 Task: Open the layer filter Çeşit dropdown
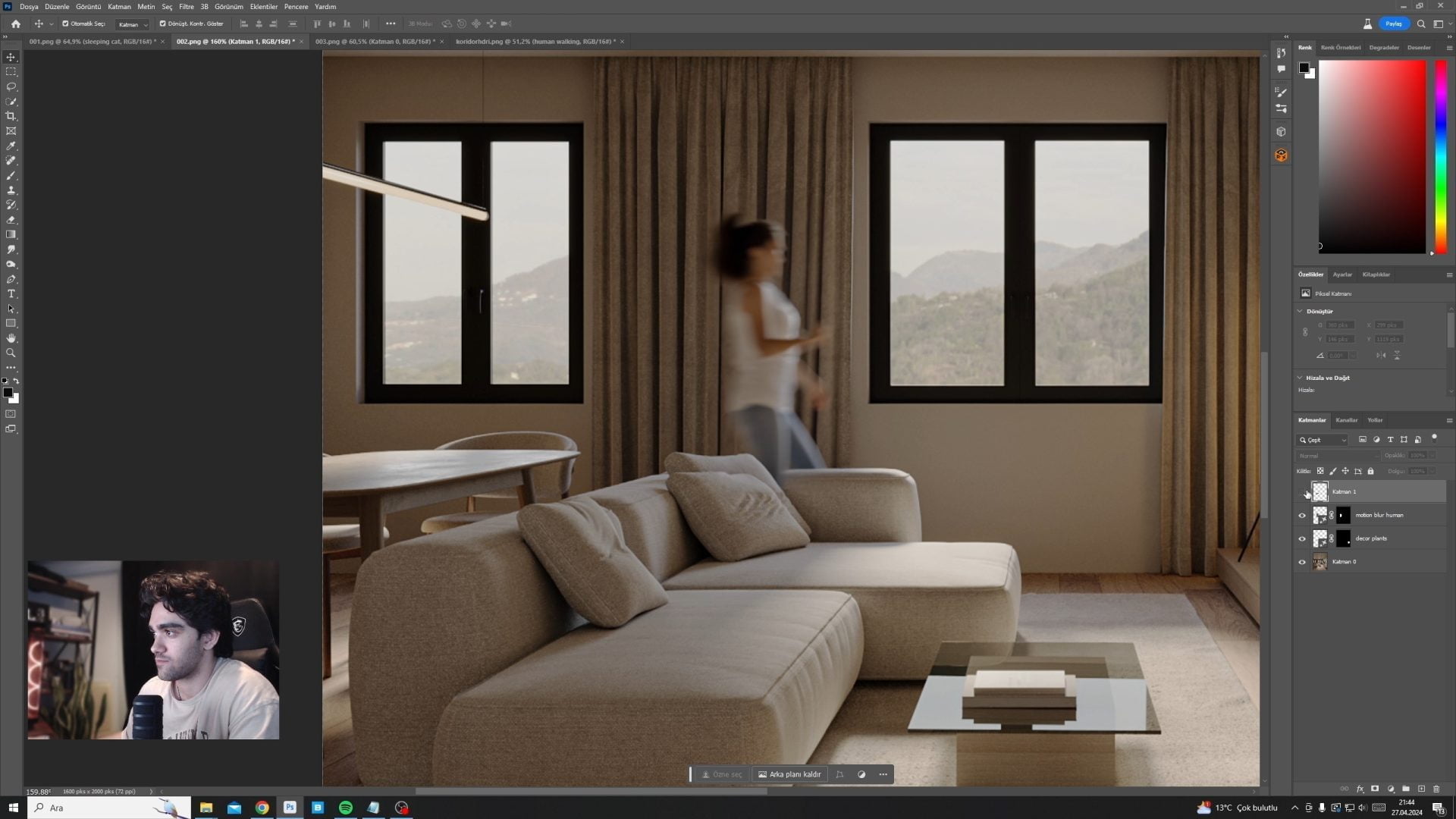[x=1323, y=440]
